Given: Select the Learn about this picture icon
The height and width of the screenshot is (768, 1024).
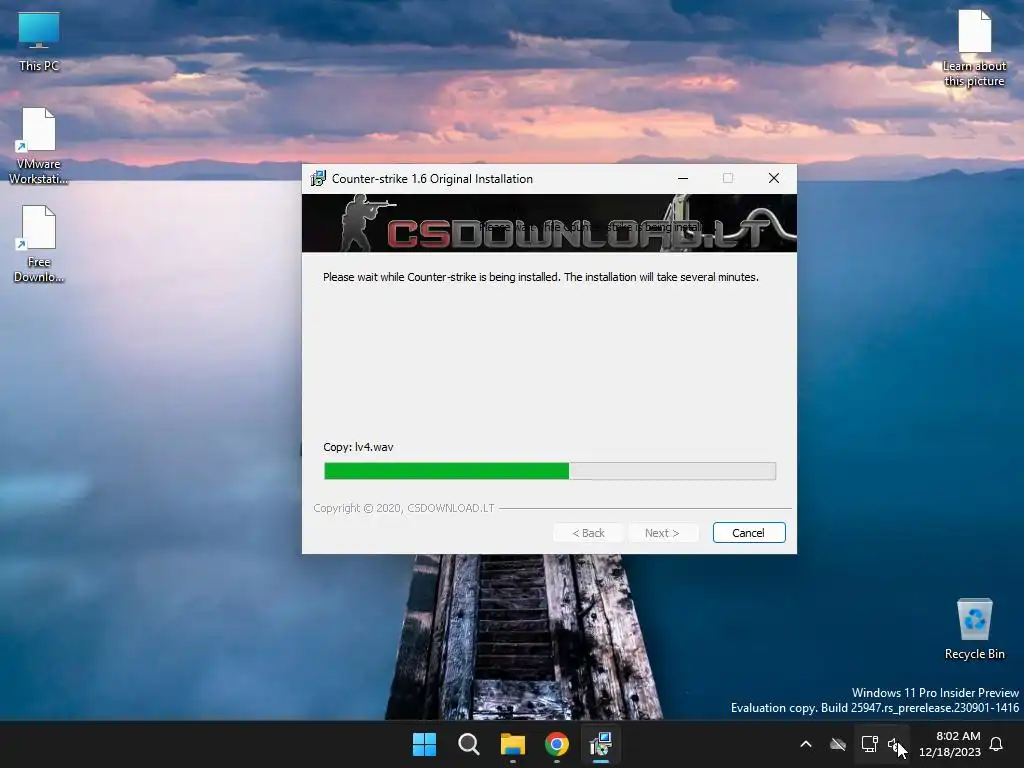Looking at the screenshot, I should point(974,48).
